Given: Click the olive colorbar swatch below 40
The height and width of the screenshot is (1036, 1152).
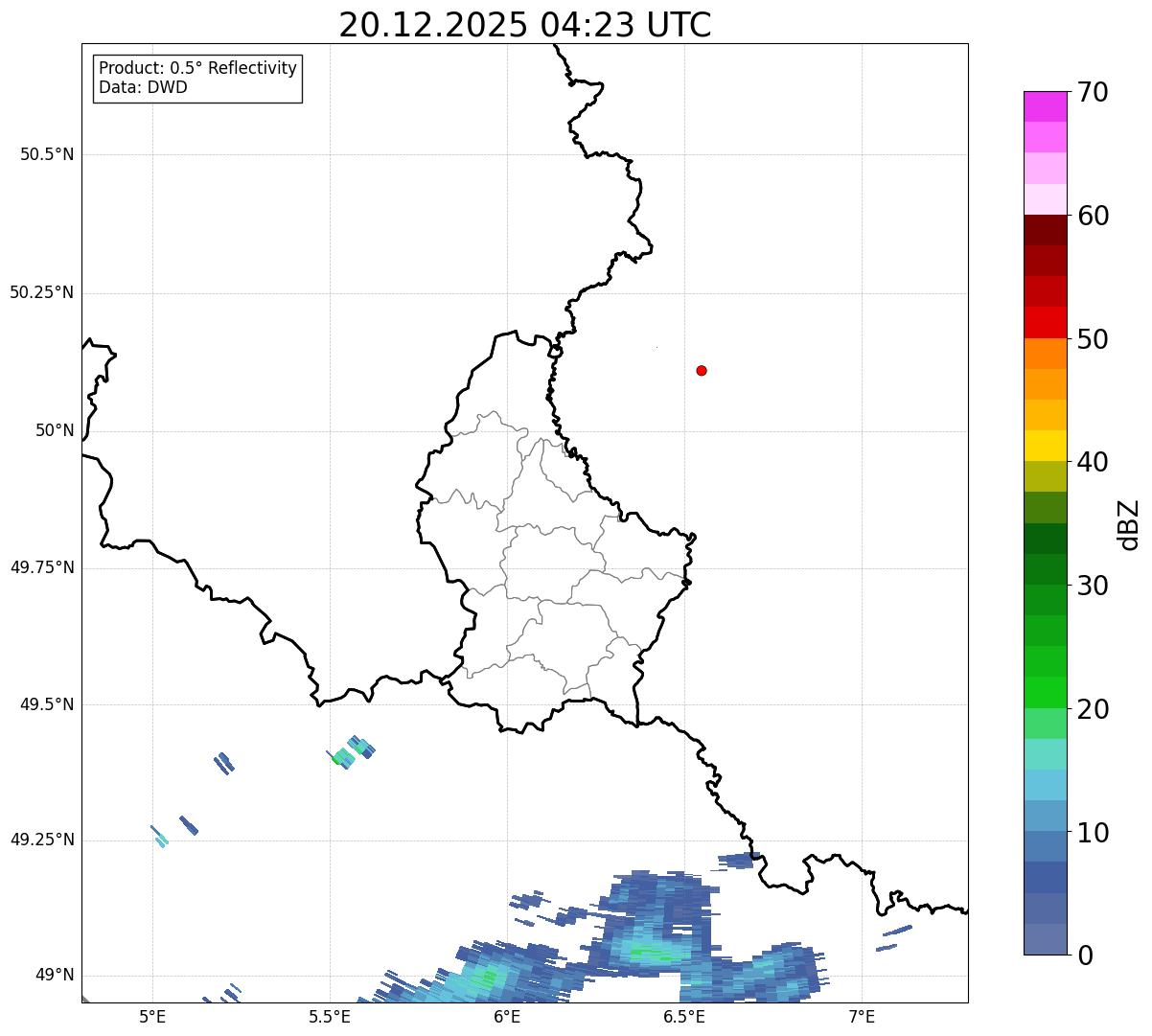Looking at the screenshot, I should click(1045, 476).
